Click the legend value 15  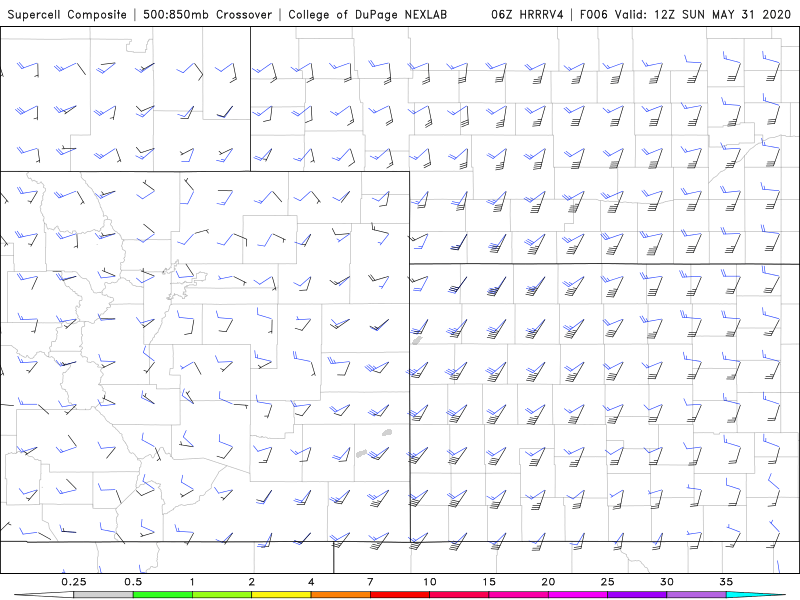pyautogui.click(x=489, y=582)
